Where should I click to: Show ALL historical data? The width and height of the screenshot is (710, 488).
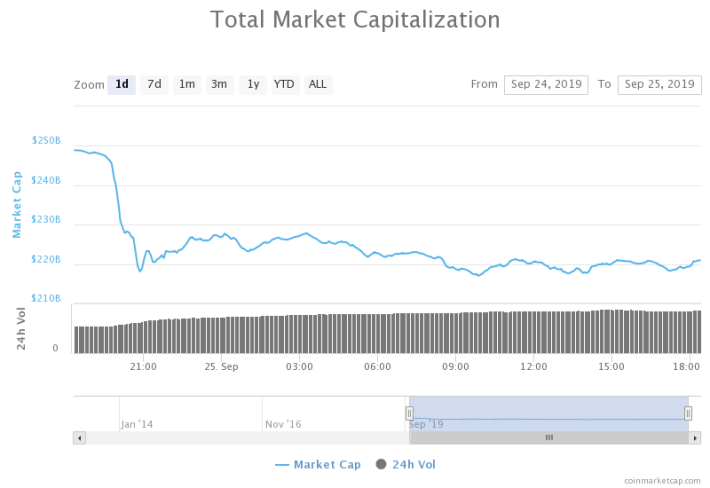pyautogui.click(x=318, y=85)
